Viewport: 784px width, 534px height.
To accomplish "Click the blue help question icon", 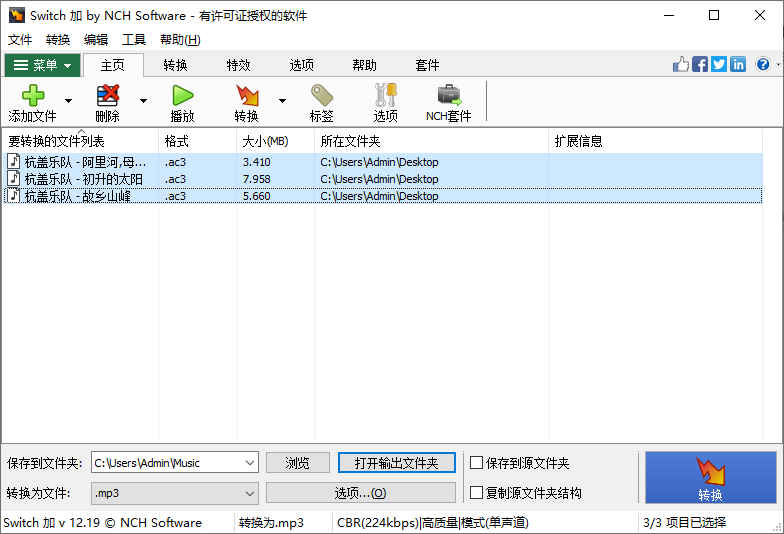I will point(763,64).
